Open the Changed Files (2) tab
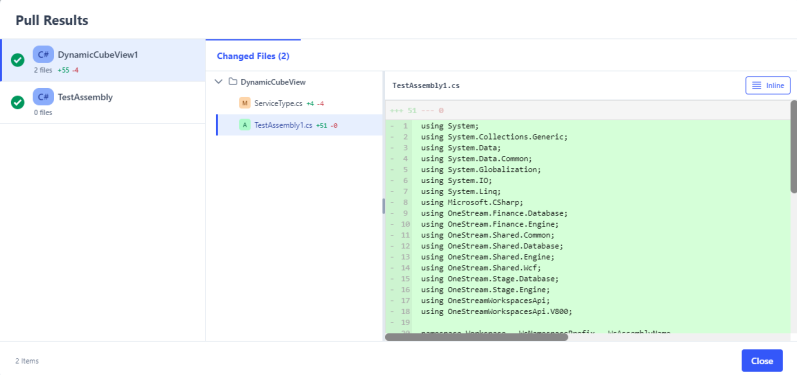Screen dimensions: 797x375 pos(253,56)
